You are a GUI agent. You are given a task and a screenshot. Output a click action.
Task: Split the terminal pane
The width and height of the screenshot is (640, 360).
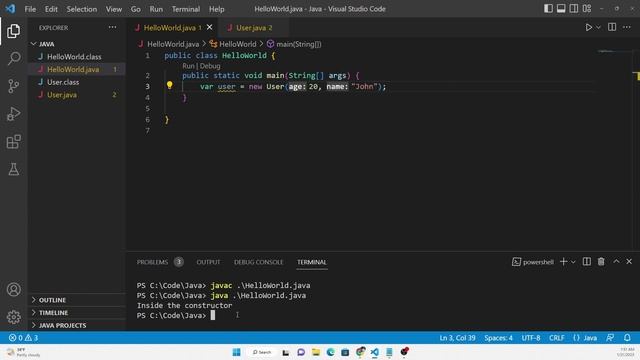587,262
